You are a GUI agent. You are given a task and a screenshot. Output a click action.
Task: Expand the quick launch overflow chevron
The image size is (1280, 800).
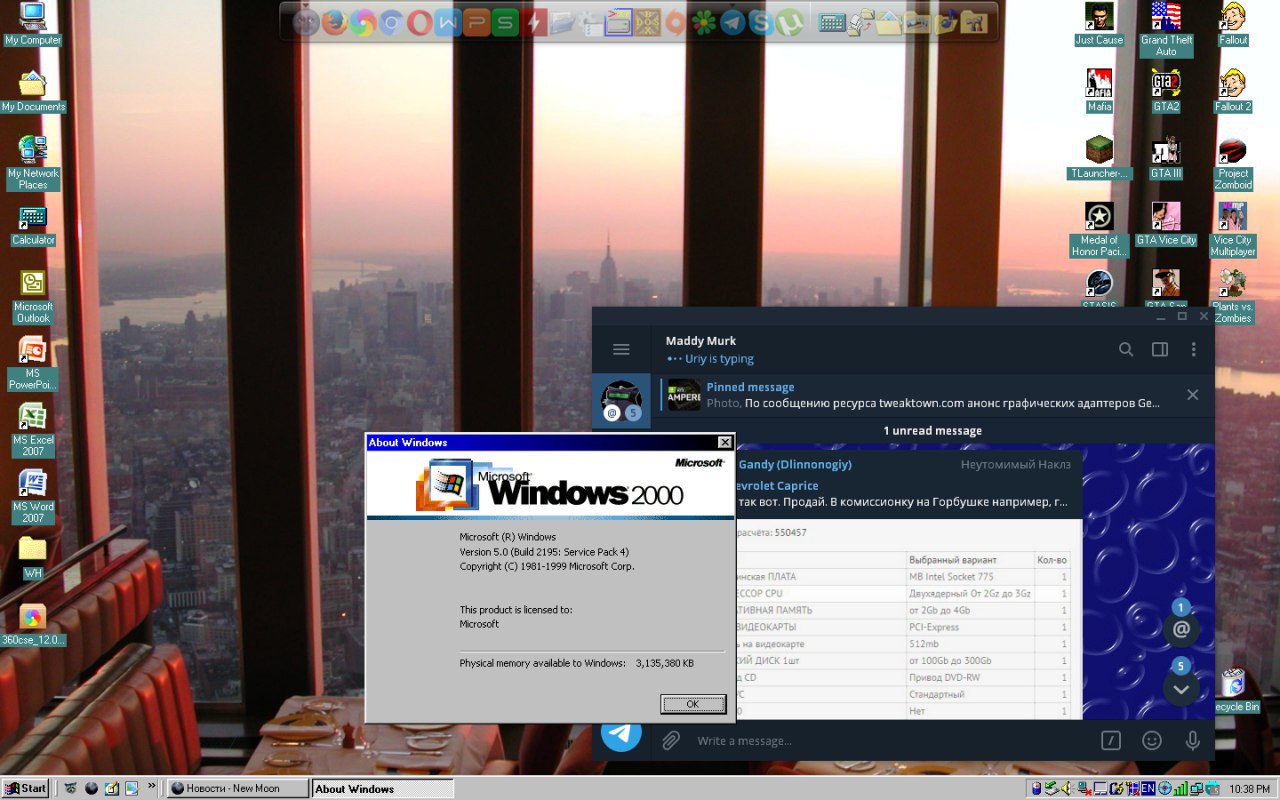click(152, 787)
